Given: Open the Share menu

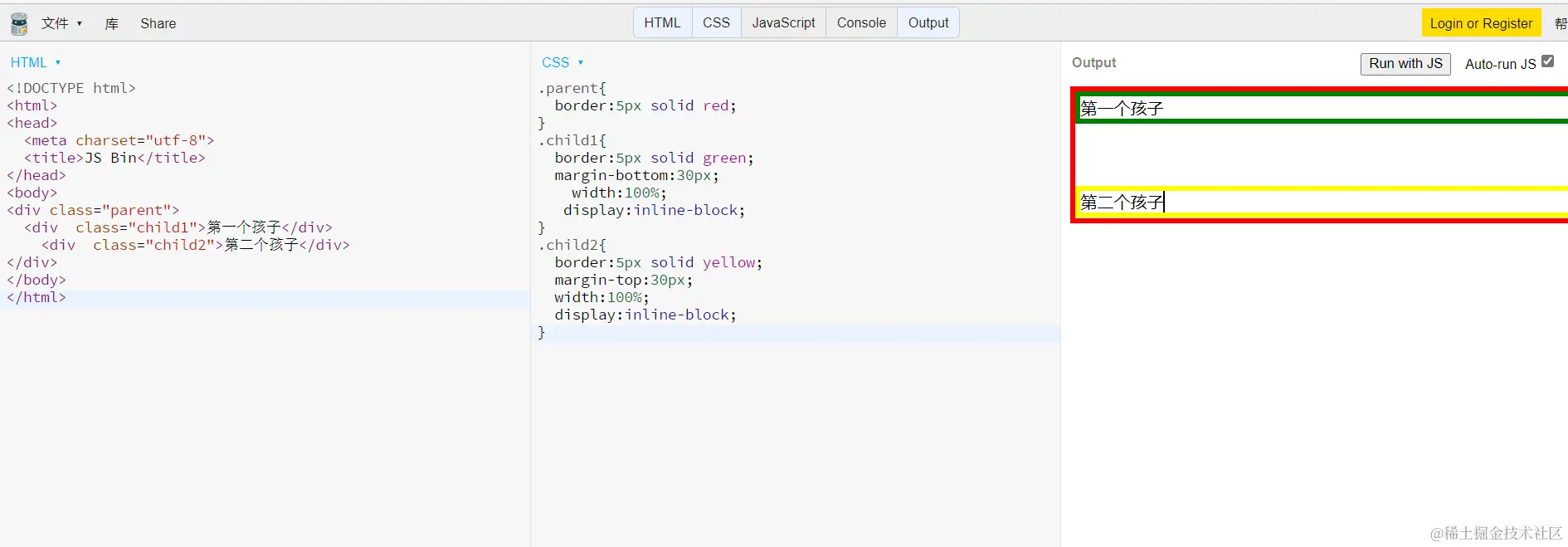Looking at the screenshot, I should click(158, 23).
